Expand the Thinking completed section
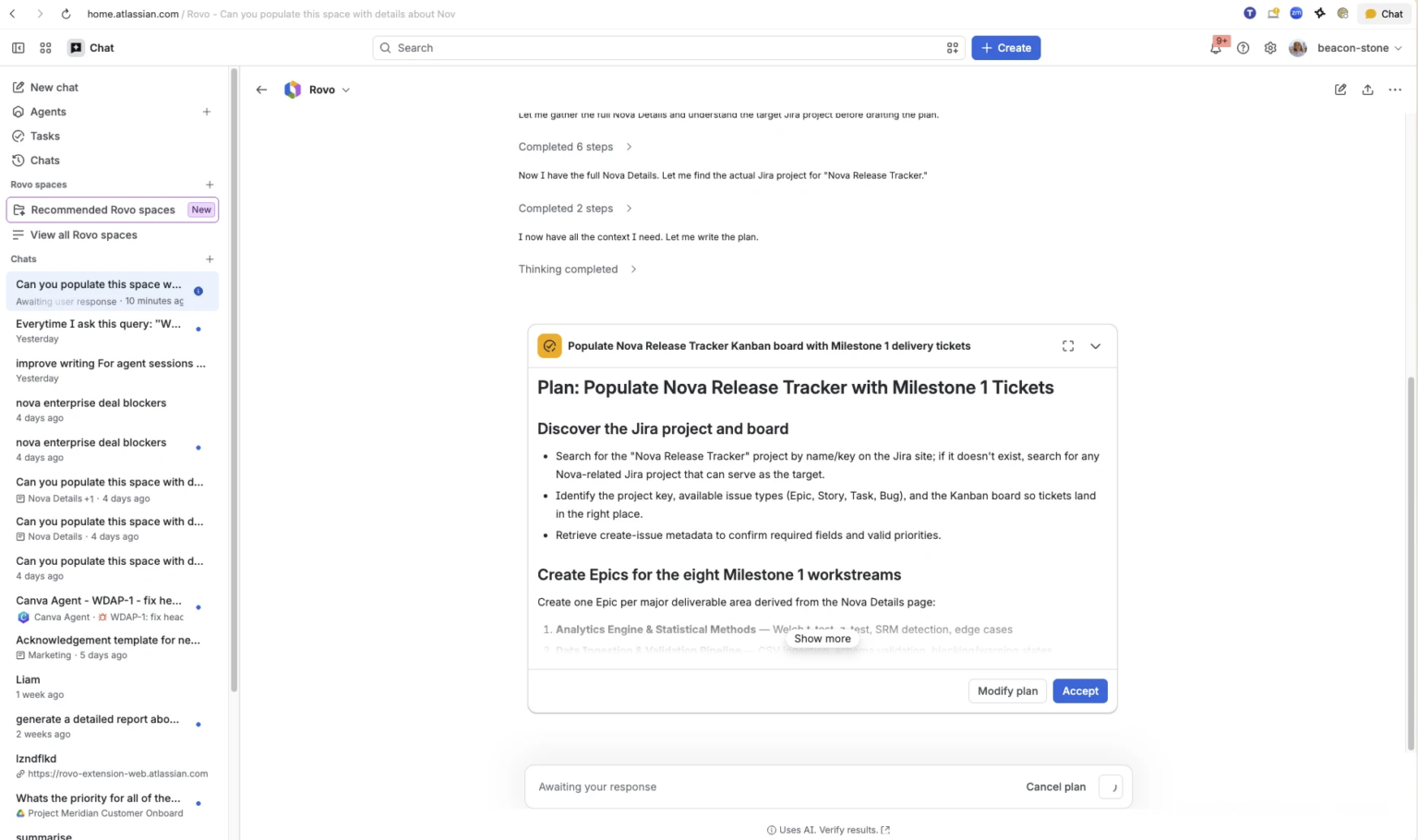This screenshot has width=1418, height=840. pos(577,270)
